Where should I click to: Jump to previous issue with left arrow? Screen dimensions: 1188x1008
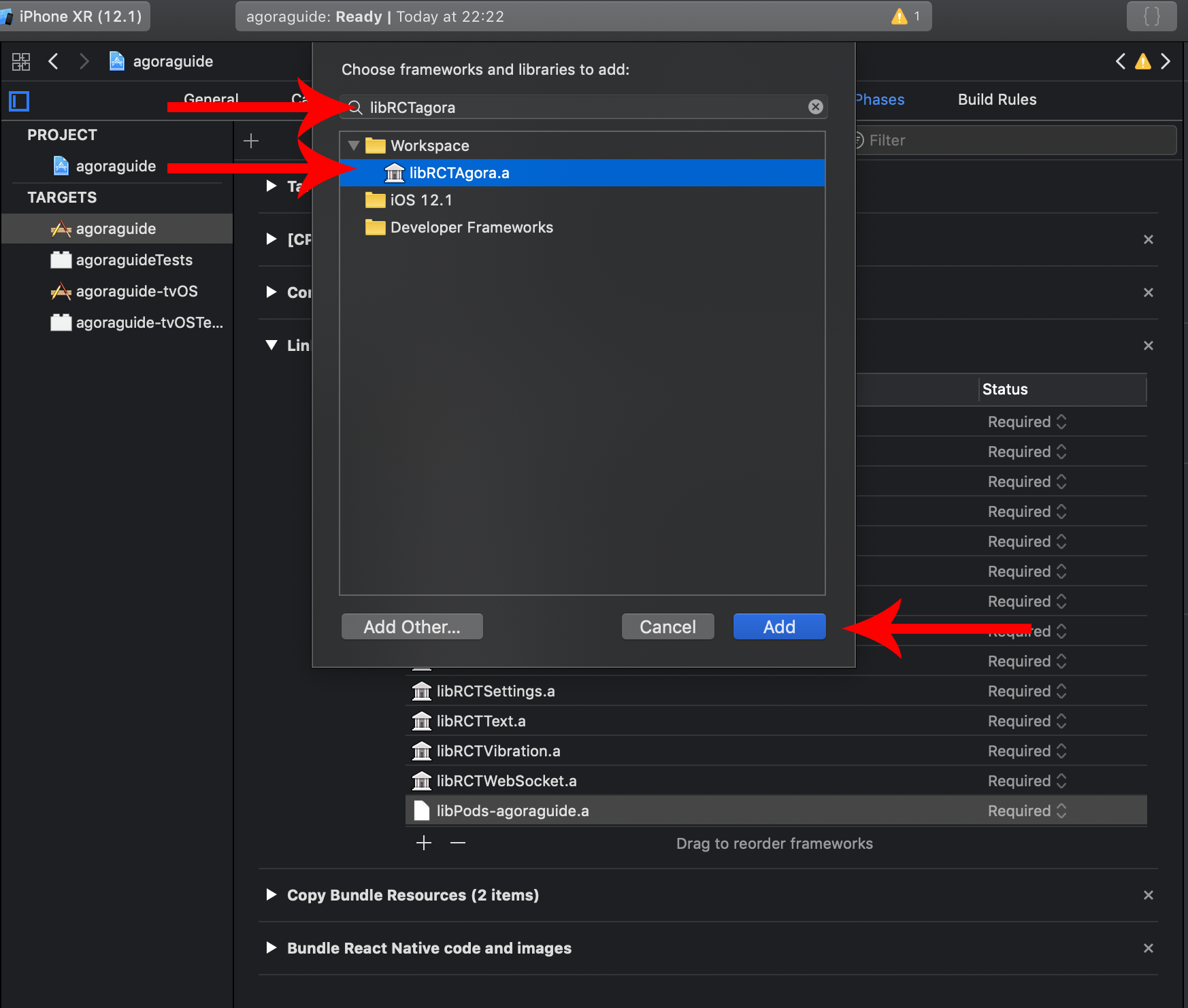pyautogui.click(x=1121, y=61)
